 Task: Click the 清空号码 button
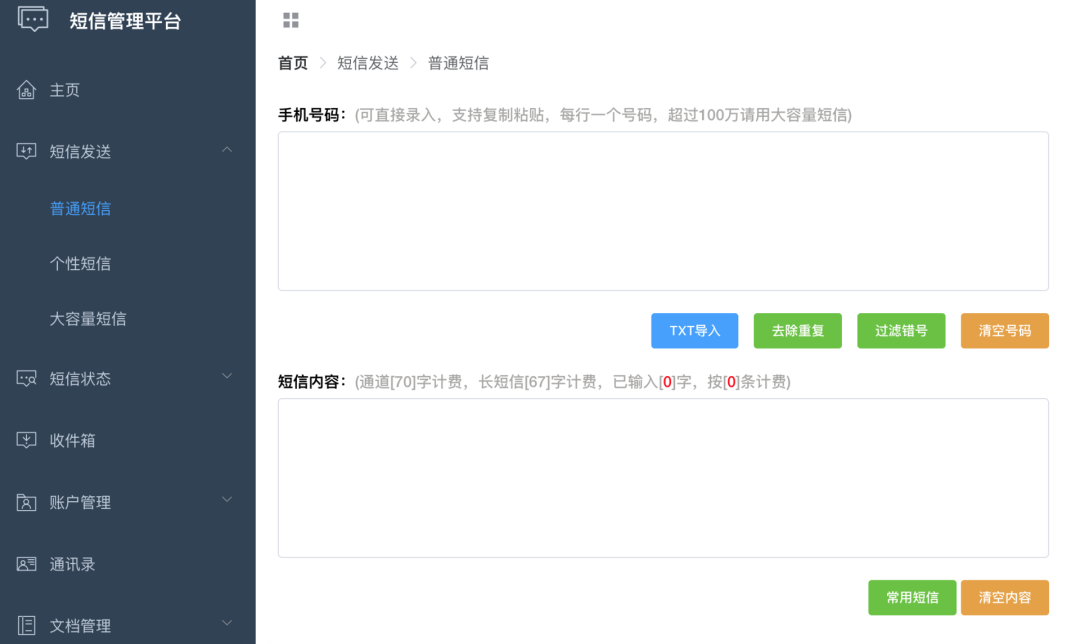pyautogui.click(x=1005, y=331)
